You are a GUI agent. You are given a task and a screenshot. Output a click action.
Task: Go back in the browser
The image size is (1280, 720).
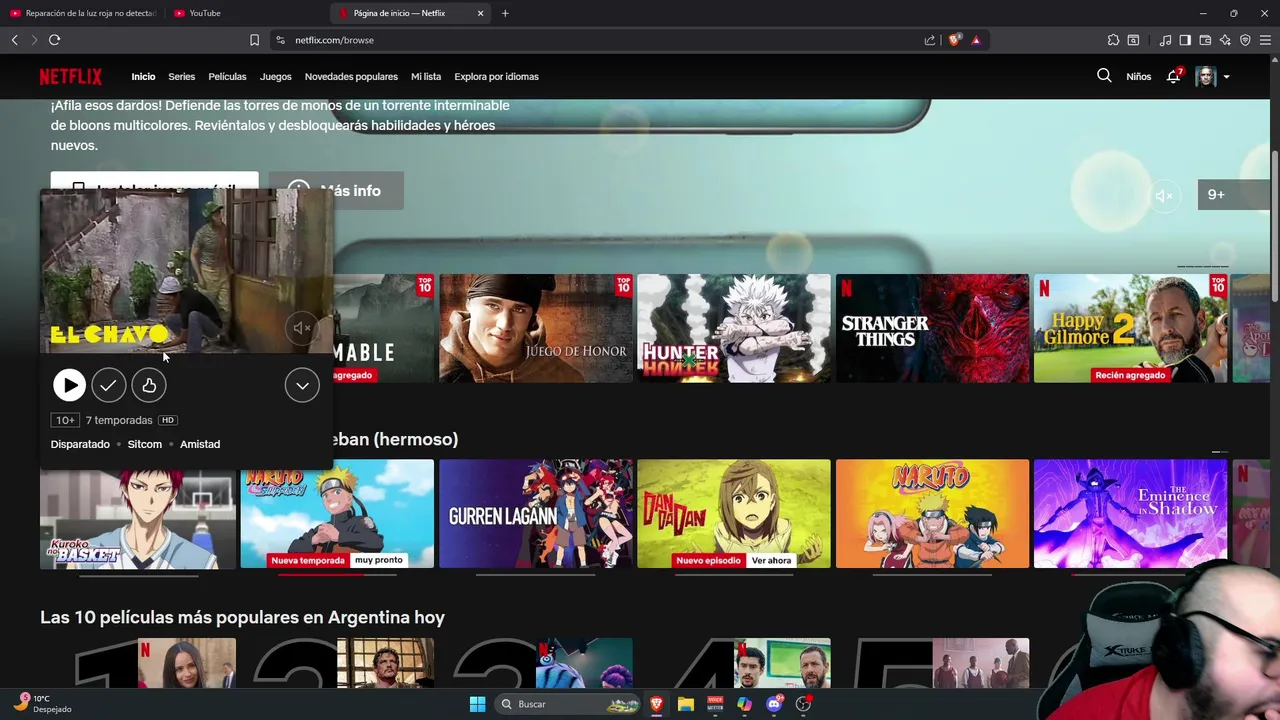click(14, 40)
